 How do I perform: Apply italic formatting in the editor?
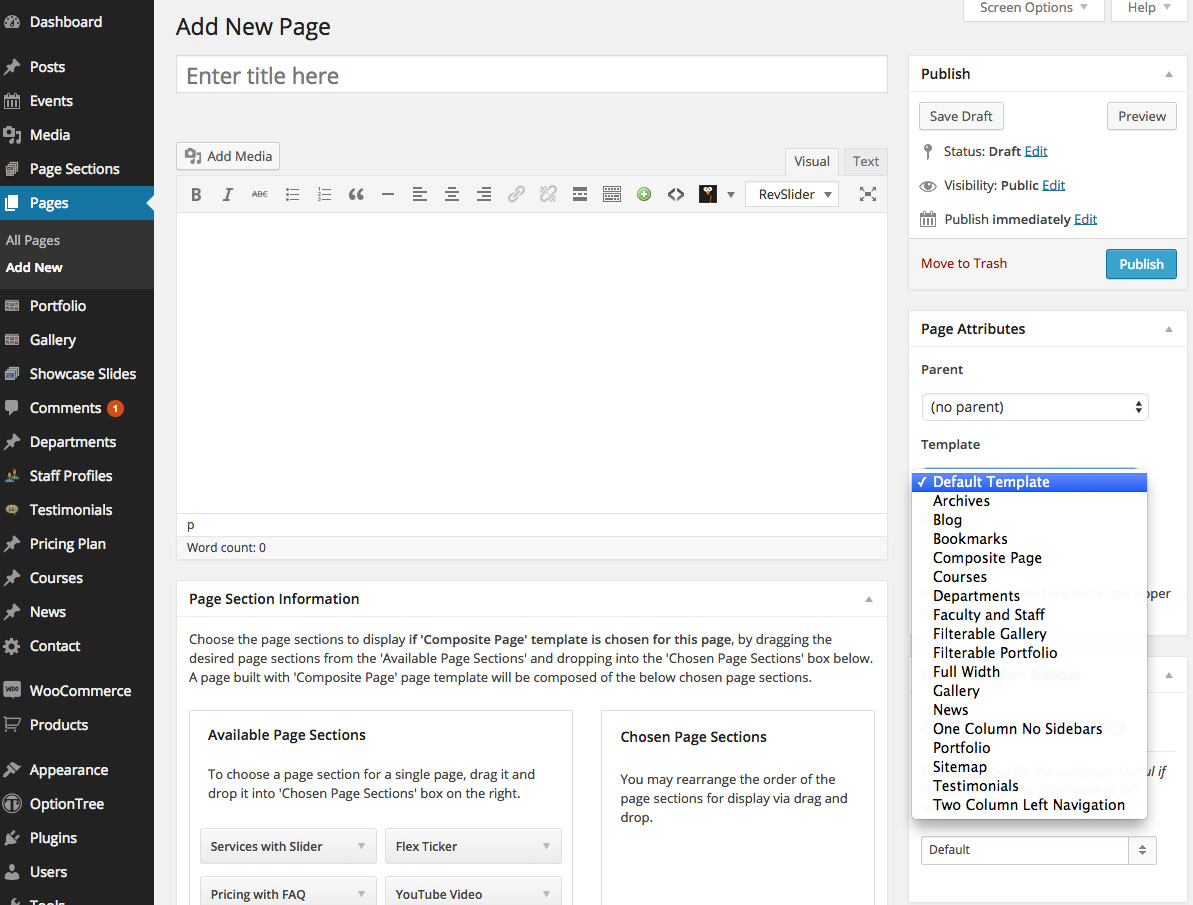(x=228, y=193)
